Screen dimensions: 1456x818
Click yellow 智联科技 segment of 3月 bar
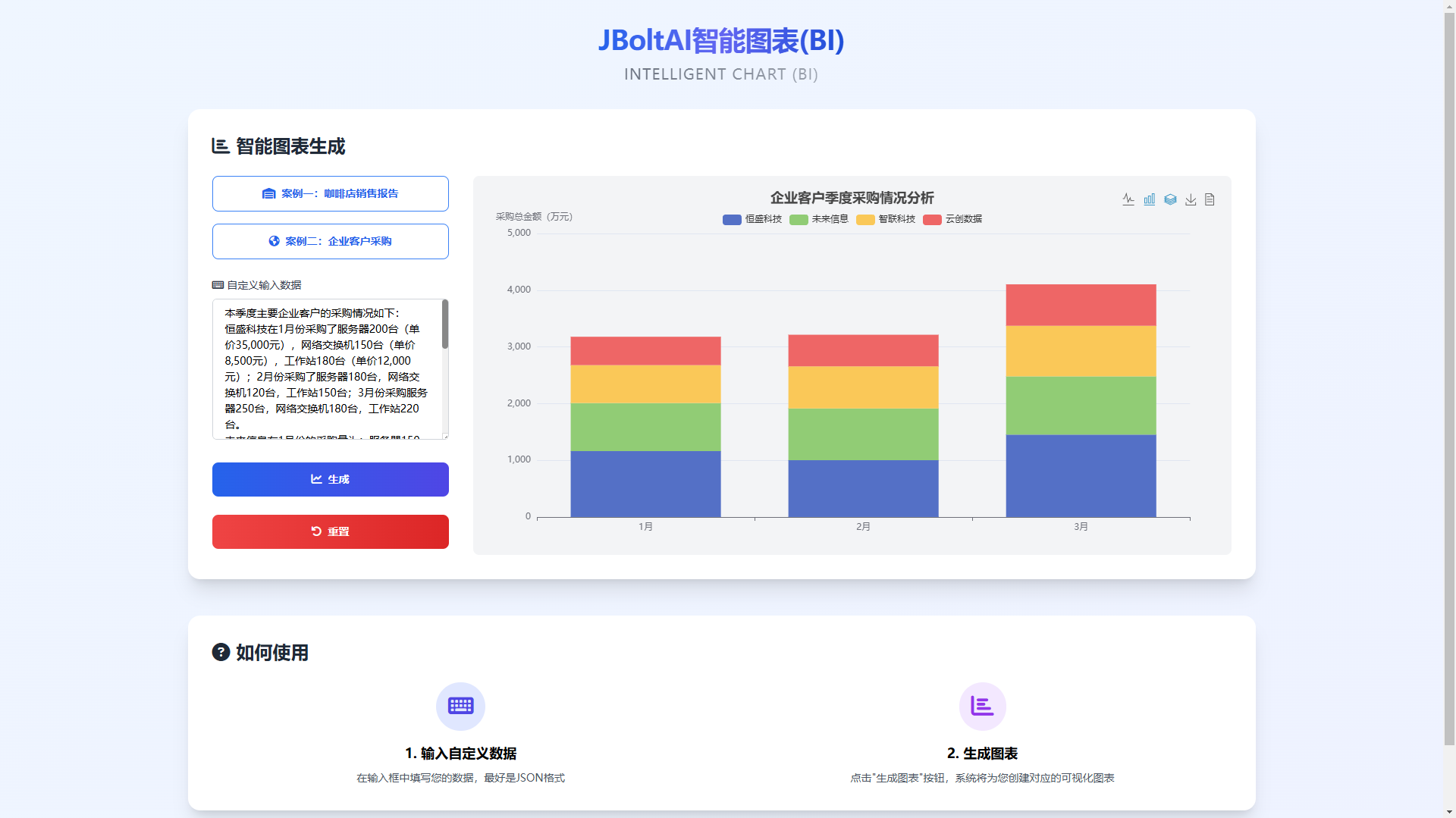pyautogui.click(x=1081, y=351)
